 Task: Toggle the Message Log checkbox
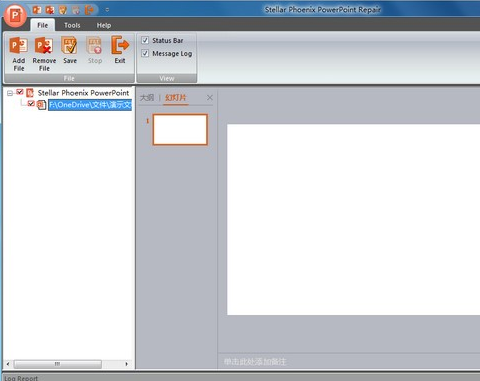(145, 53)
